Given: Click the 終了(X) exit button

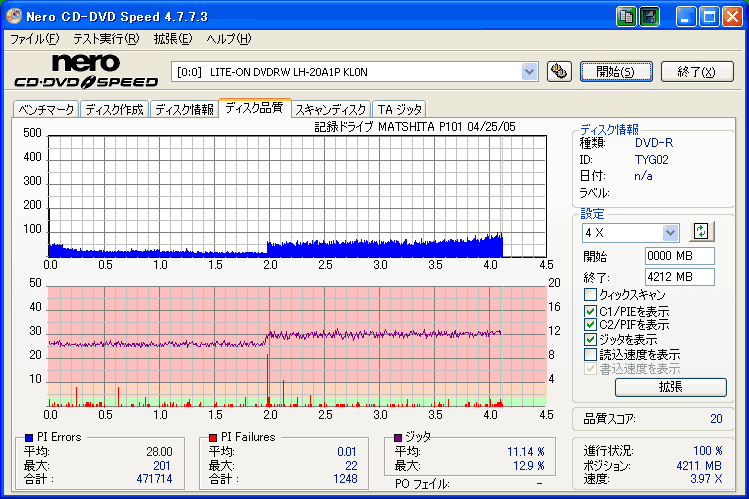Looking at the screenshot, I should coord(697,72).
